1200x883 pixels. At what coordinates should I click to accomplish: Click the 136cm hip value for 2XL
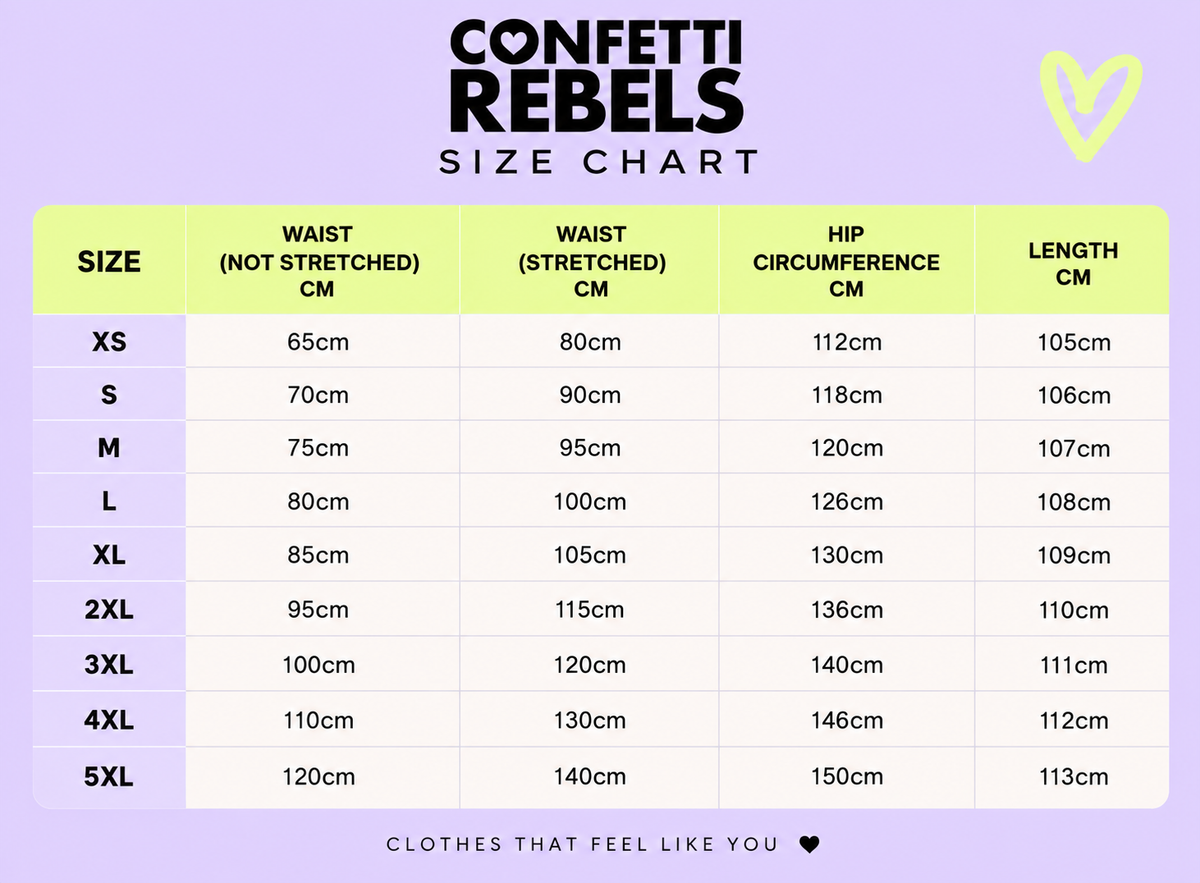pos(846,610)
